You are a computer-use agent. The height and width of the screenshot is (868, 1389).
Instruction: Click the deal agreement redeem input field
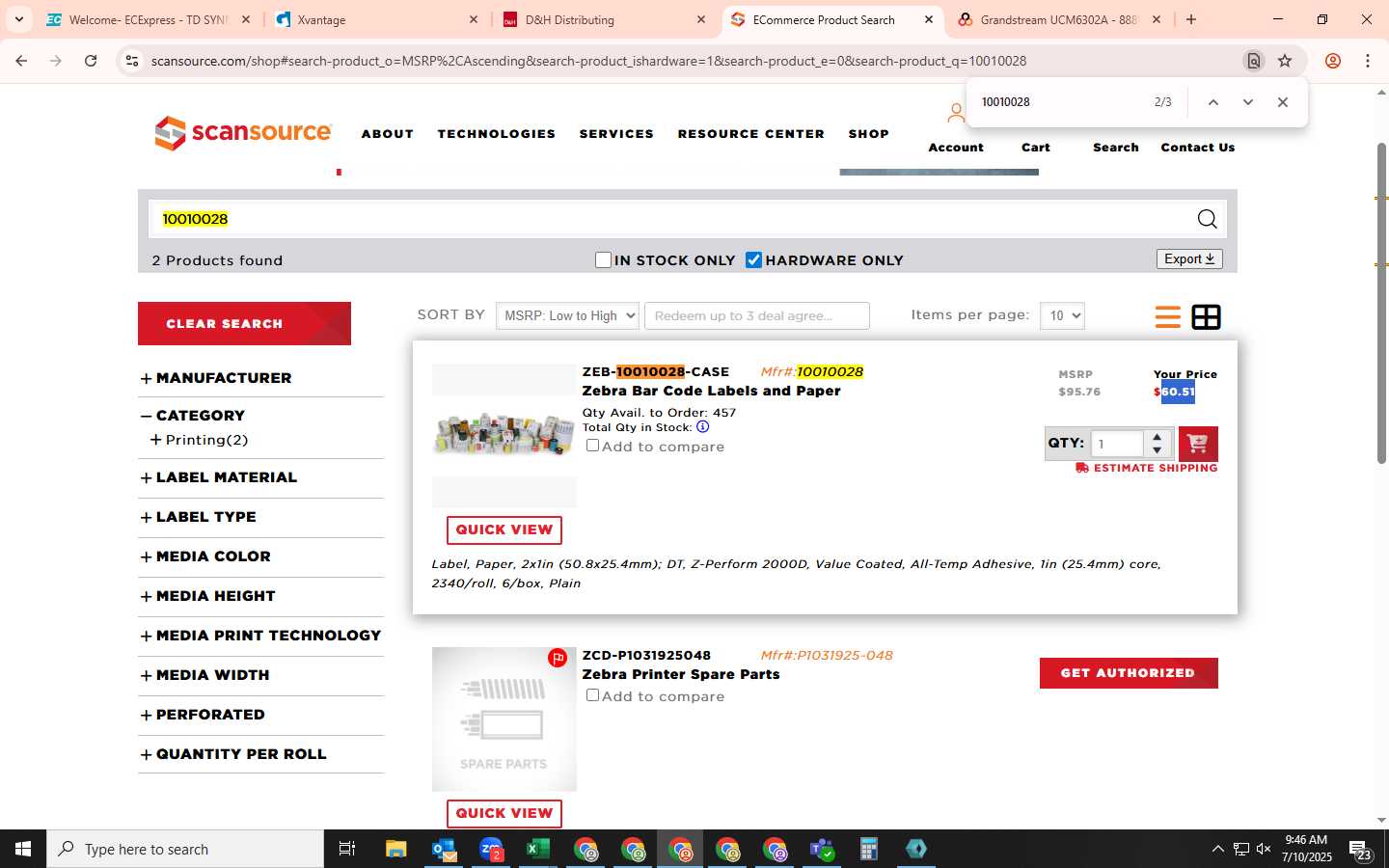point(757,315)
